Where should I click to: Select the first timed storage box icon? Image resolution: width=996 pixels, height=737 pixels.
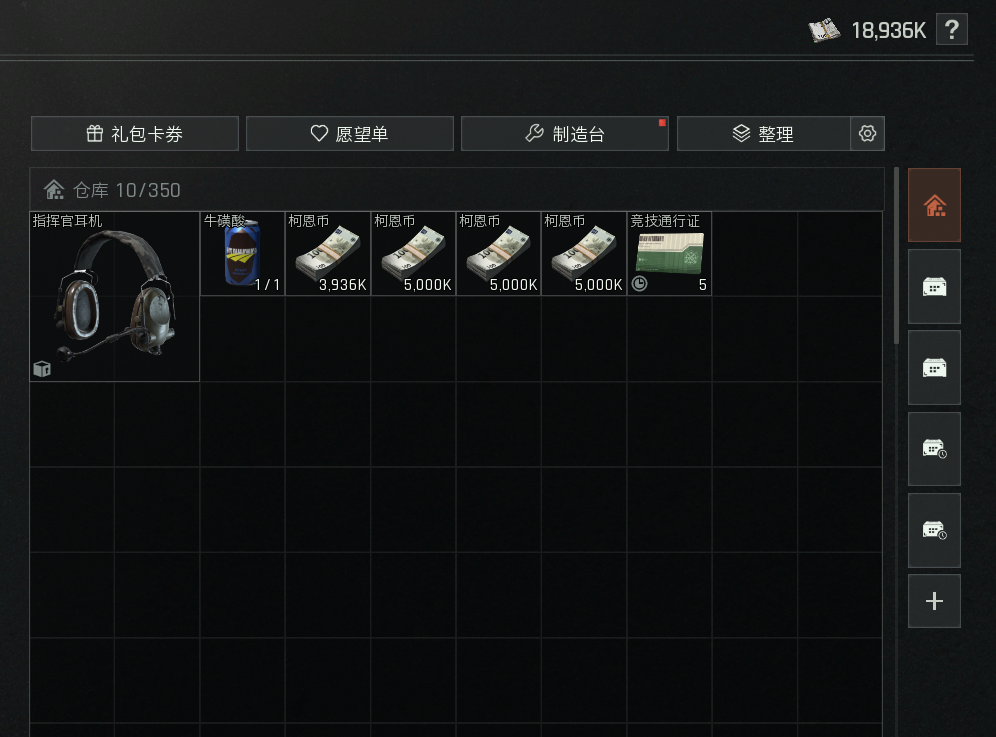(x=934, y=449)
